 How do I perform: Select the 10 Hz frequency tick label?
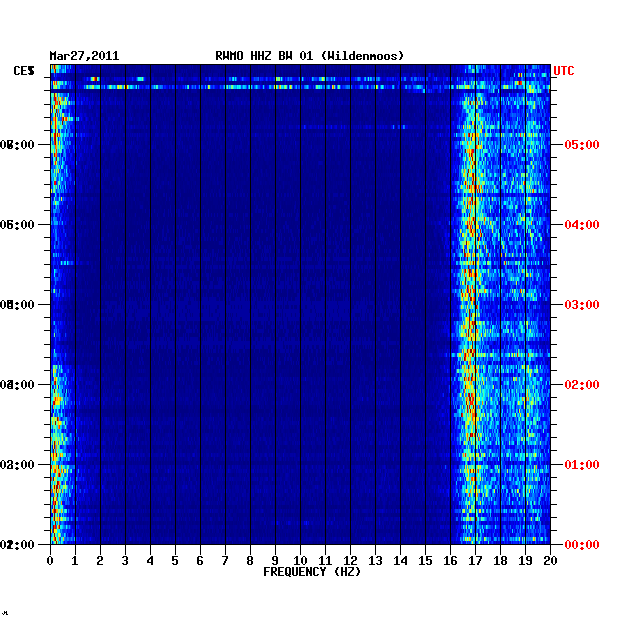(x=301, y=561)
